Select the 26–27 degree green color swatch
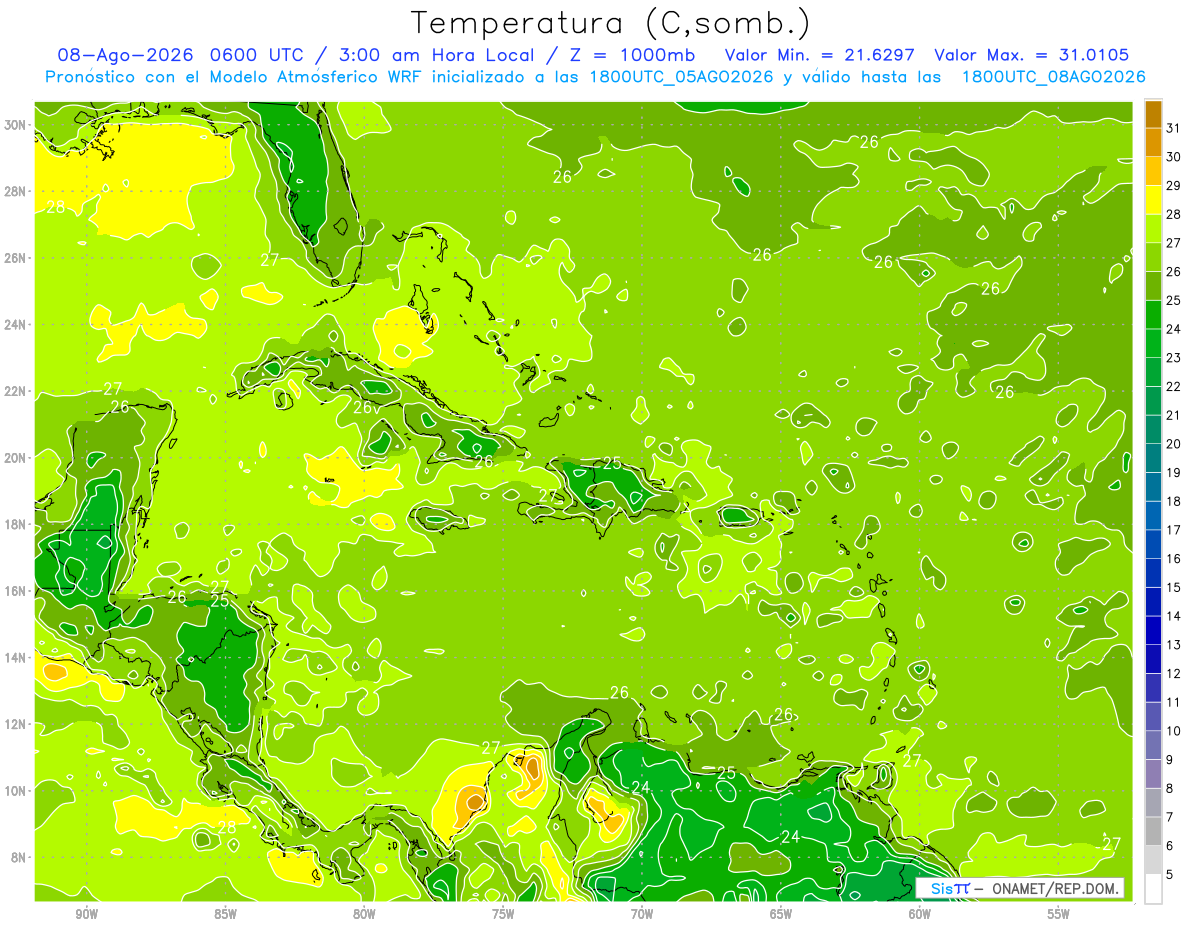The image size is (1200, 927). 1153,257
